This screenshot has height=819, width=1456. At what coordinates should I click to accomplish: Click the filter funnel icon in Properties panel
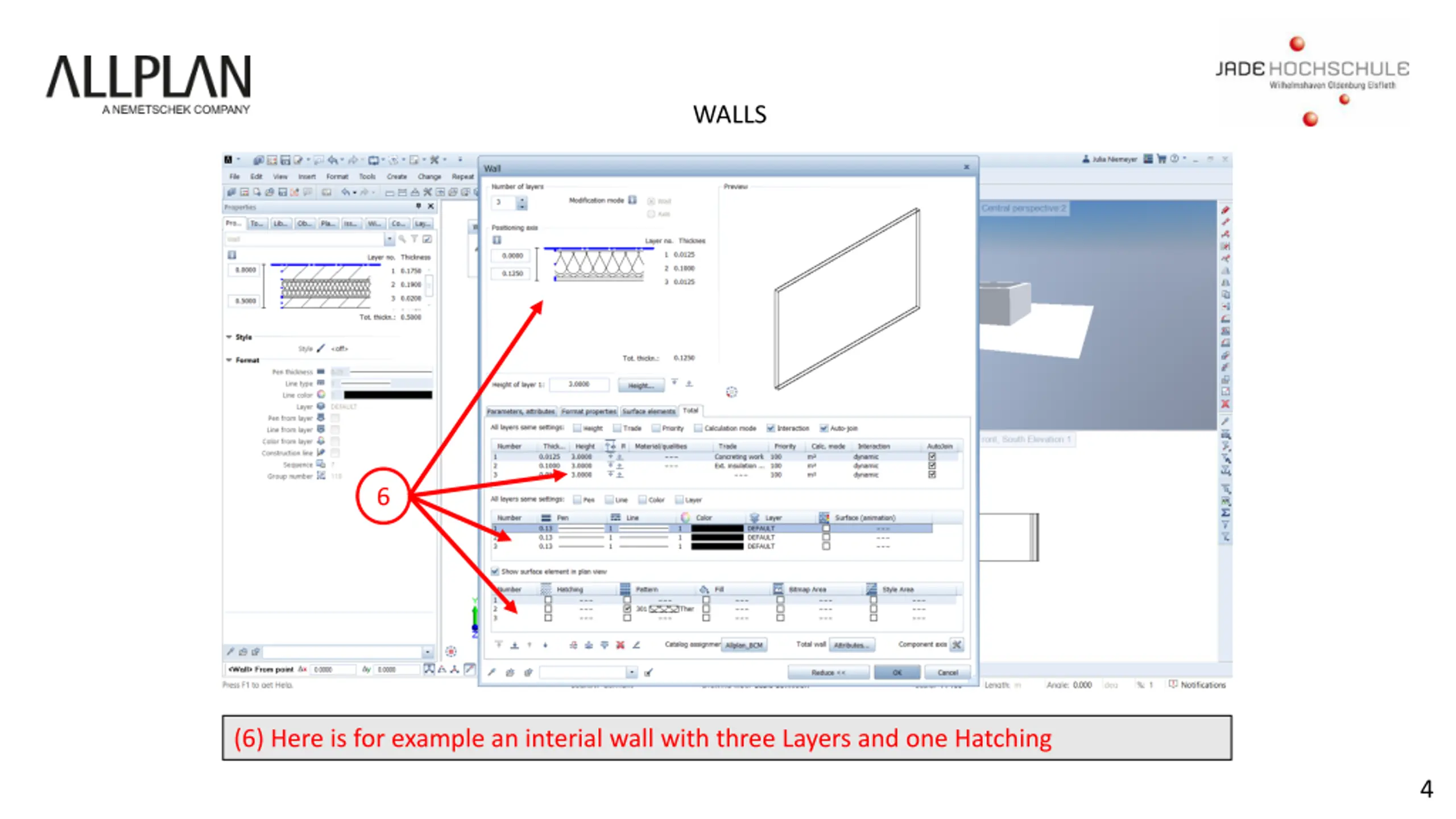415,239
